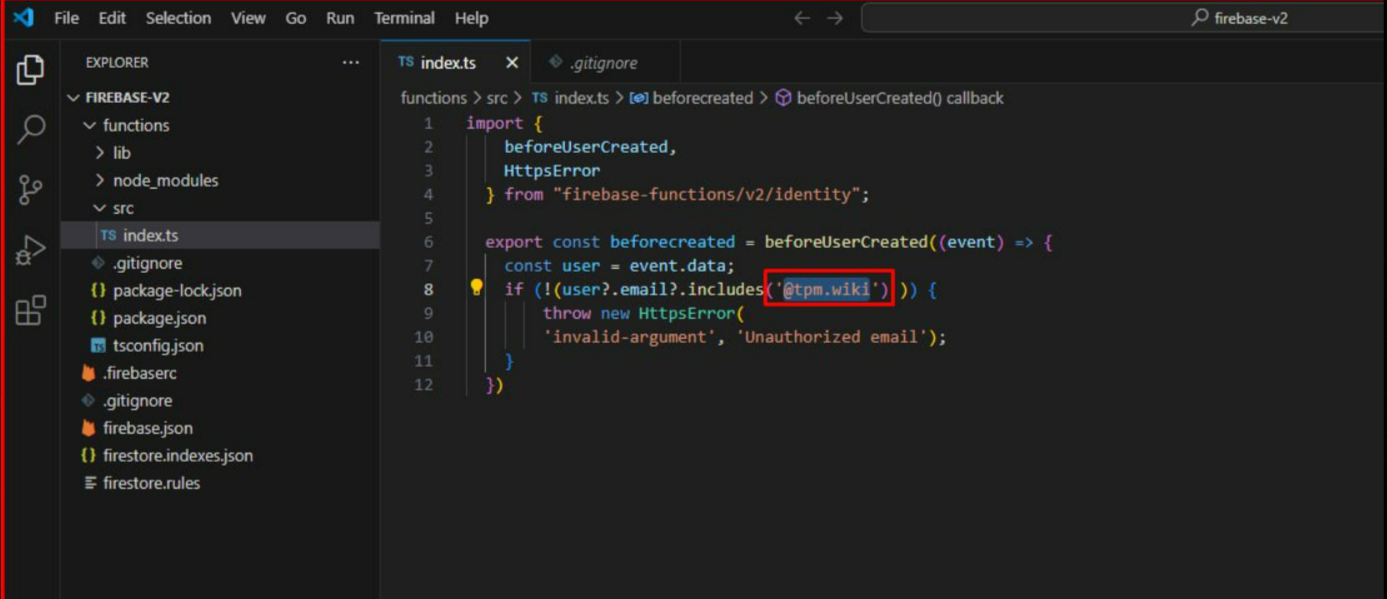The width and height of the screenshot is (1387, 599).
Task: Open the Go menu
Action: (296, 18)
